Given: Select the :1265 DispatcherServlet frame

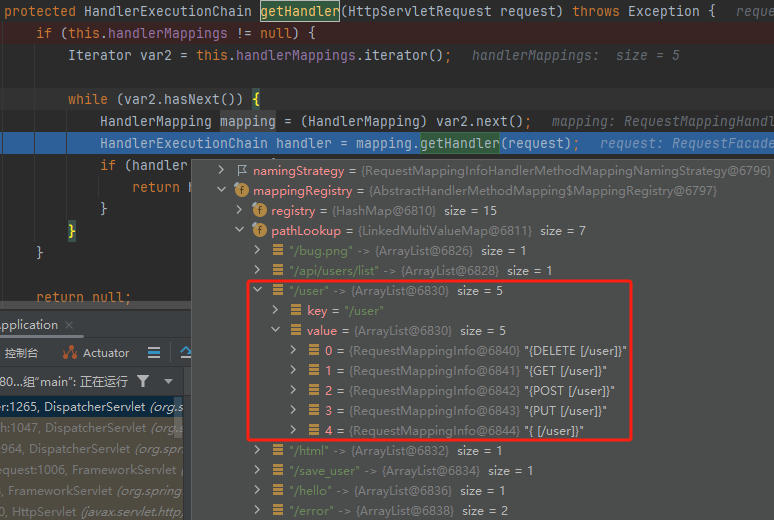Looking at the screenshot, I should [91, 407].
